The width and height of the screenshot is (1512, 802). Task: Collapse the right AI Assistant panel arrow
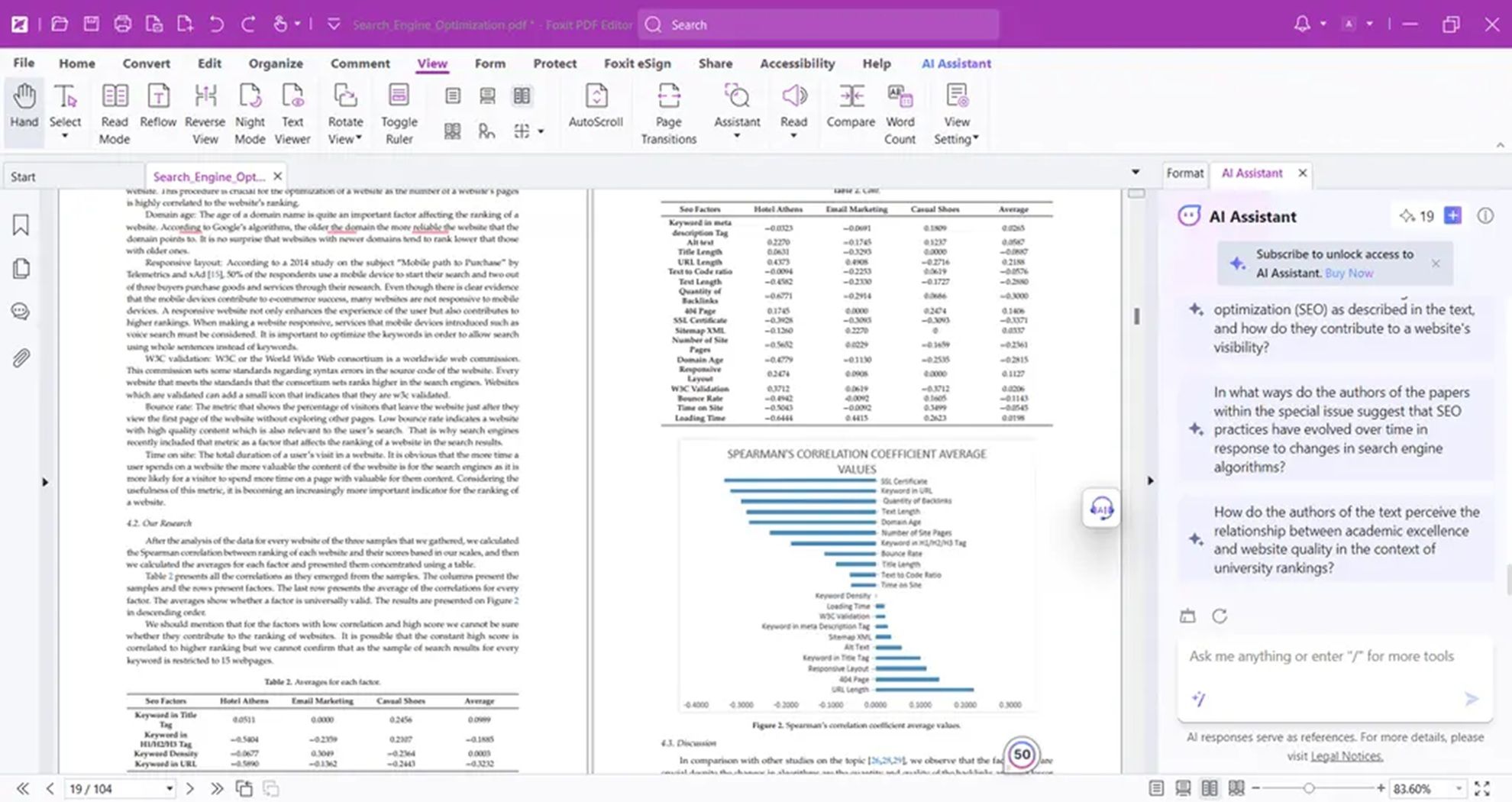tap(1150, 480)
